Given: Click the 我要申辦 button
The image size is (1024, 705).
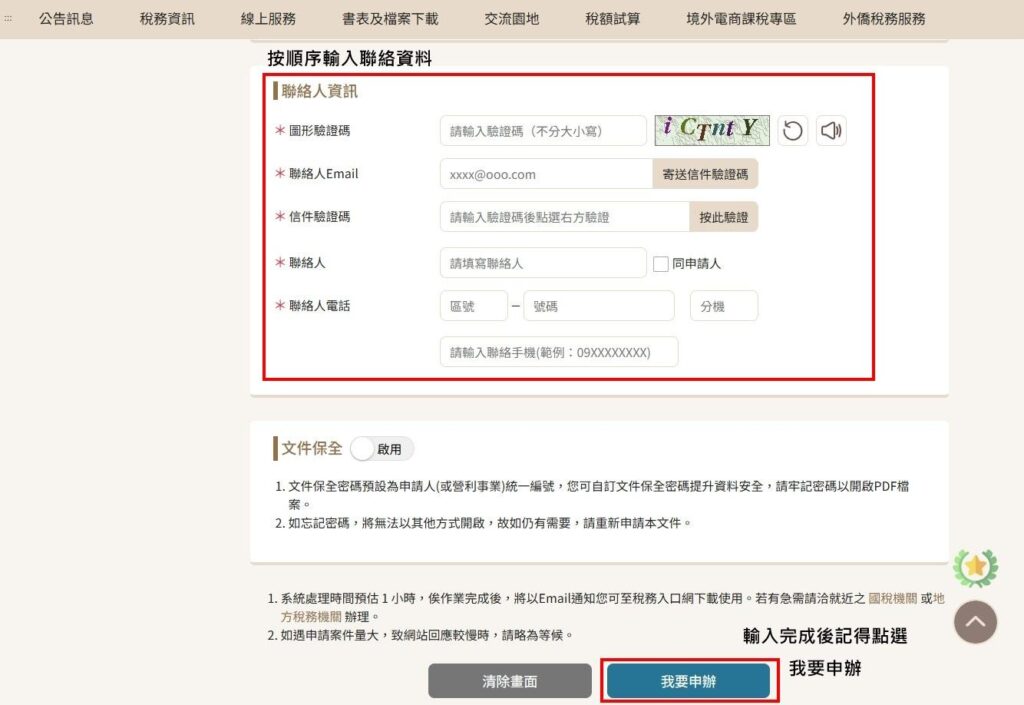Looking at the screenshot, I should (688, 681).
